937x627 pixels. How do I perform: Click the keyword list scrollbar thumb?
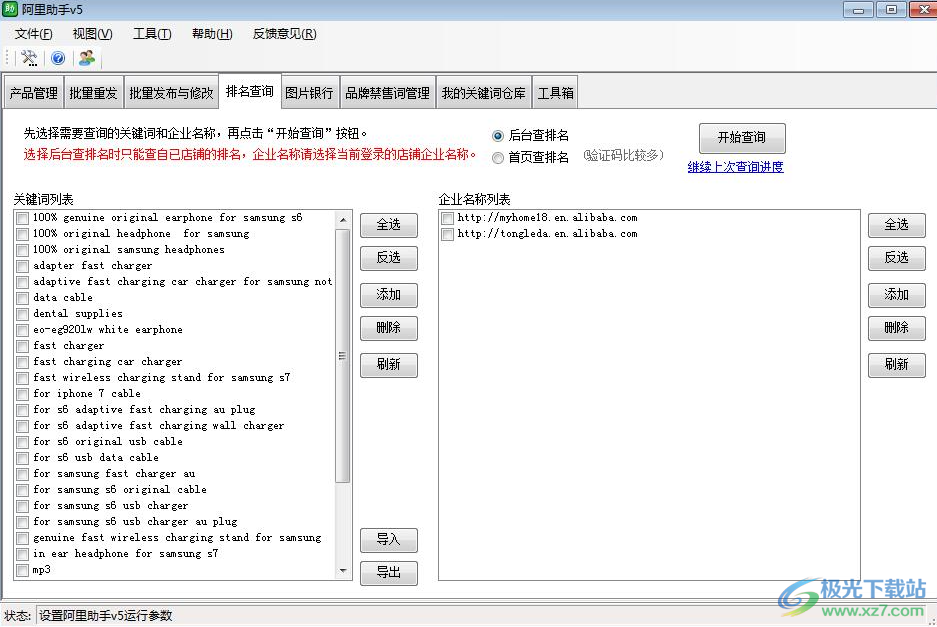pyautogui.click(x=343, y=356)
